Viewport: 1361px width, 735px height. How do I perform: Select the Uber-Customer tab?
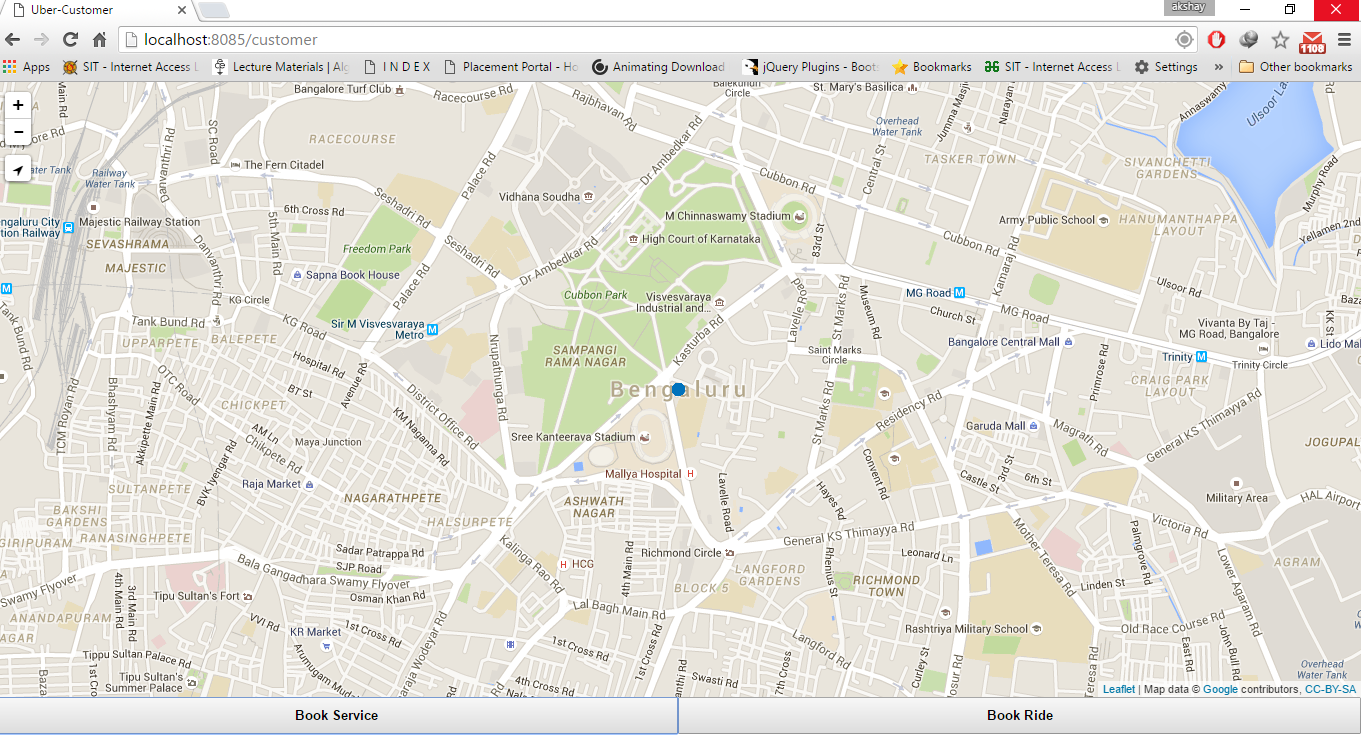[100, 10]
